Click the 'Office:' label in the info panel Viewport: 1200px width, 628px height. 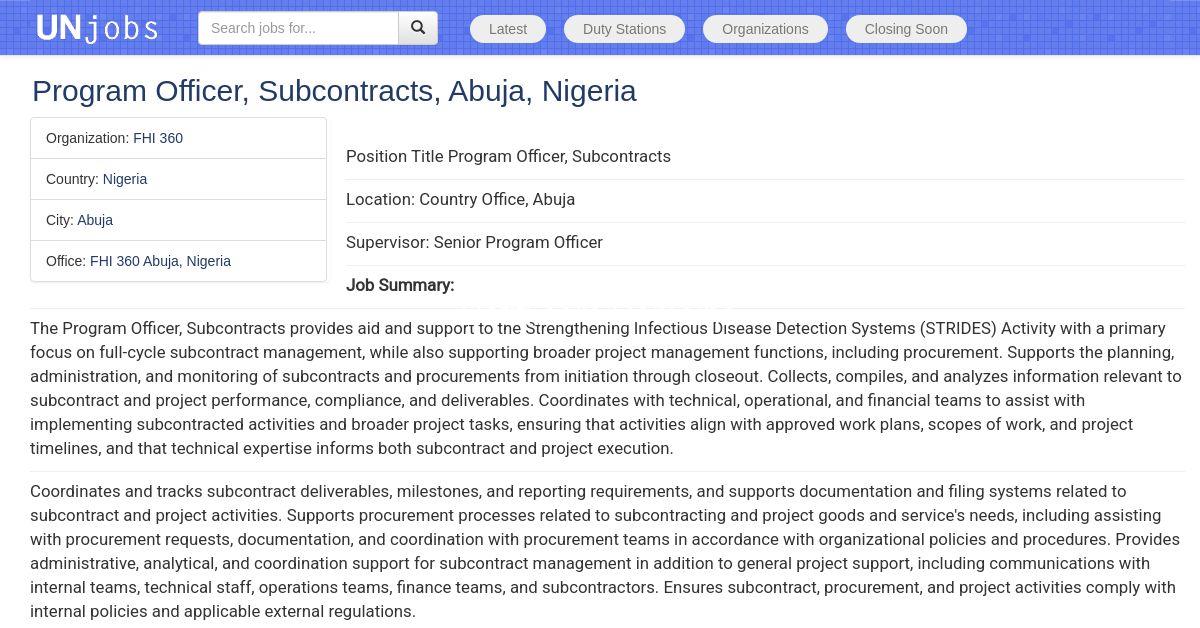[x=66, y=261]
